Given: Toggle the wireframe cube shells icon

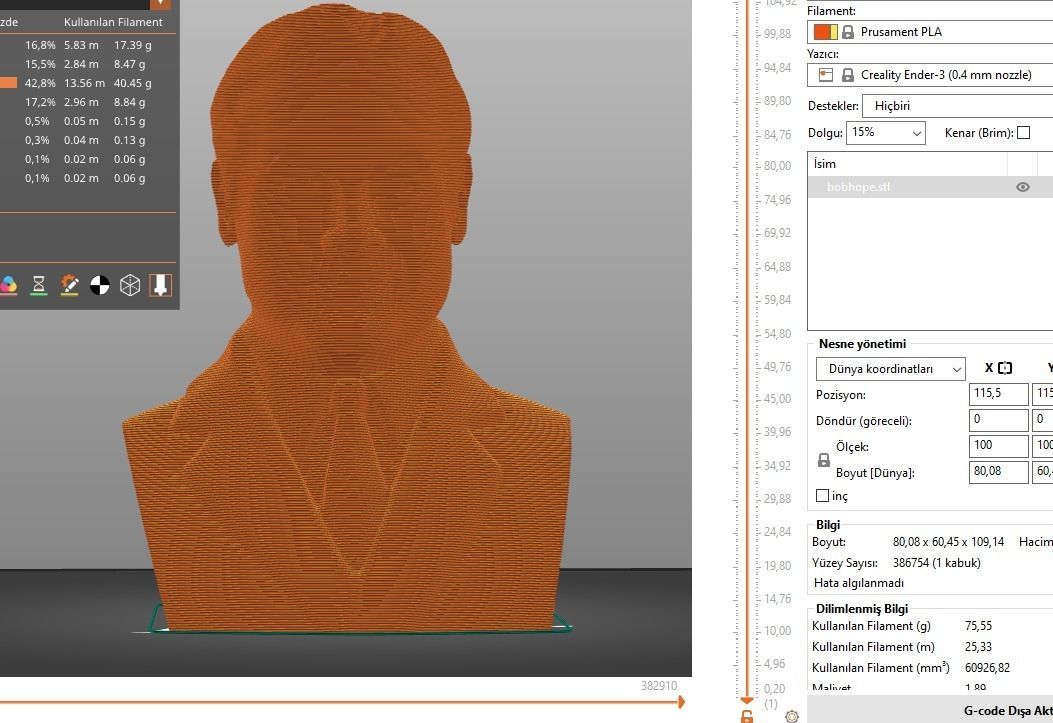Looking at the screenshot, I should 130,285.
